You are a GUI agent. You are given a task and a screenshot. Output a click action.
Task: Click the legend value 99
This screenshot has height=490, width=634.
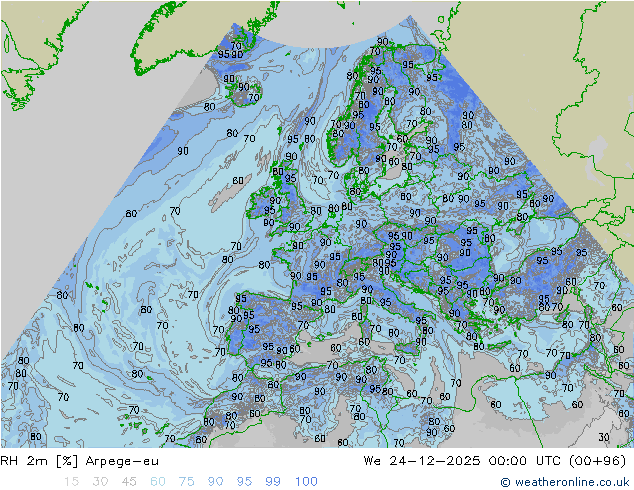pos(273,482)
